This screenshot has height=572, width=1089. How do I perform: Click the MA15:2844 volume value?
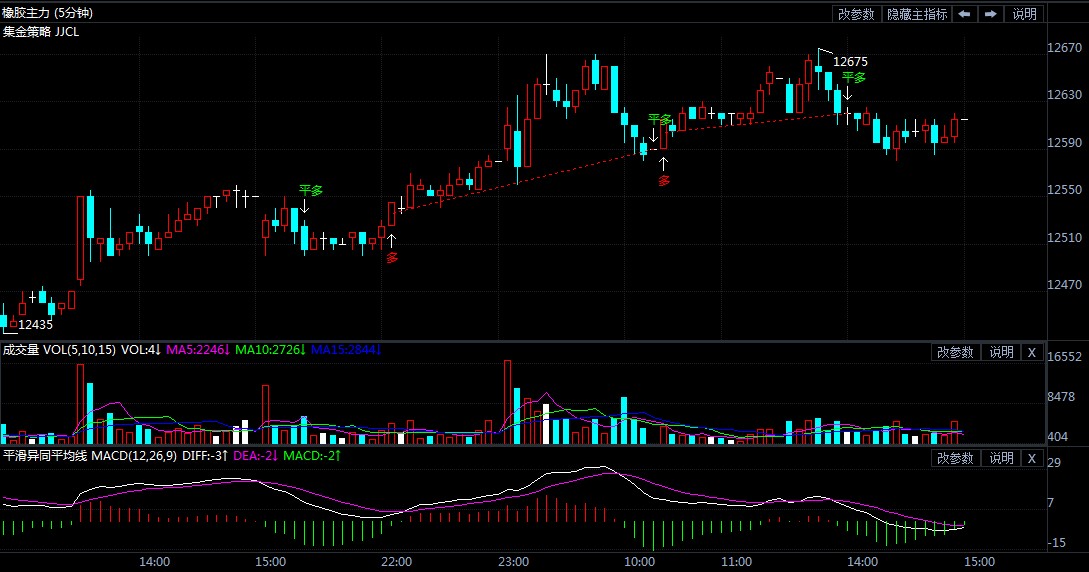347,350
